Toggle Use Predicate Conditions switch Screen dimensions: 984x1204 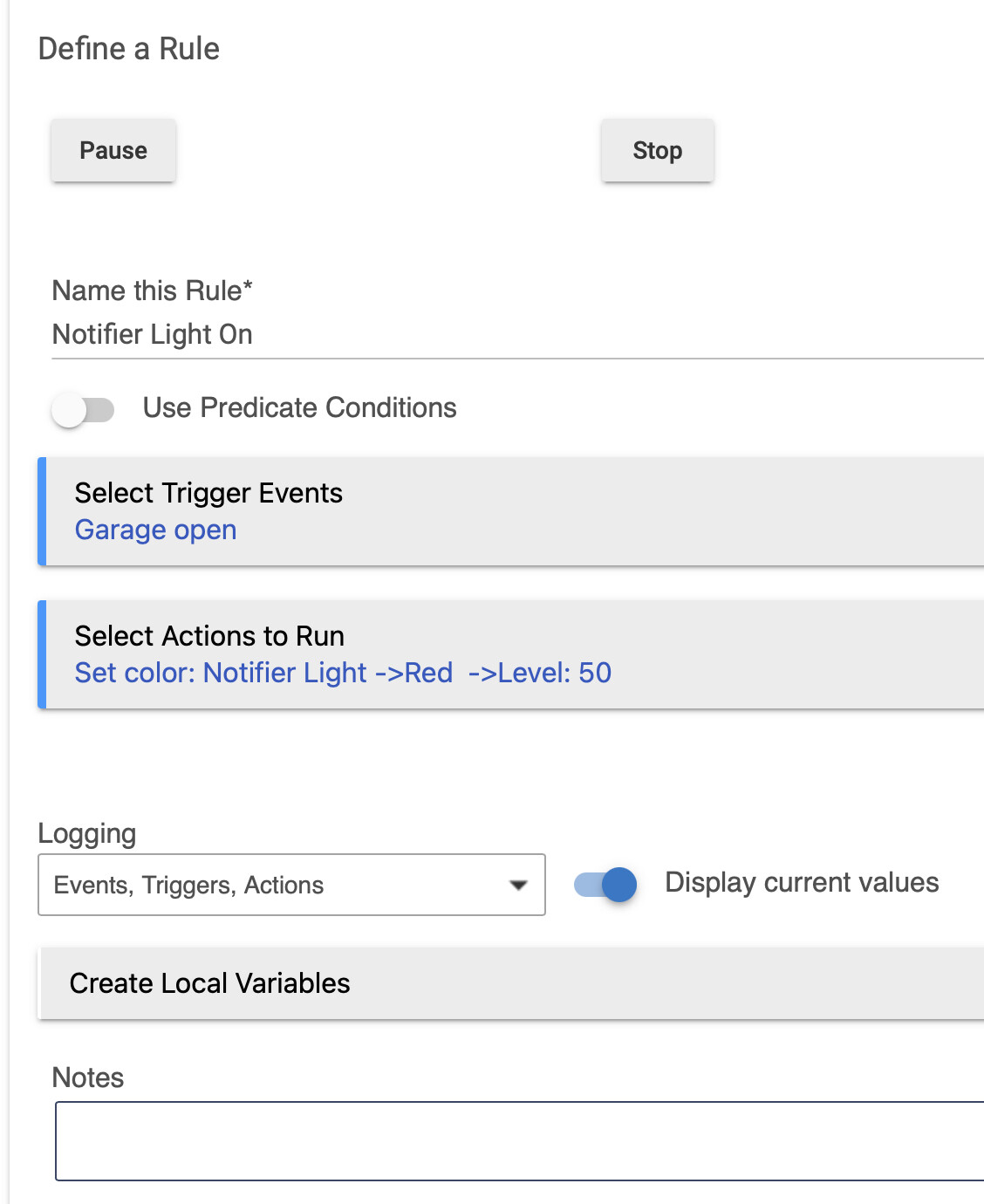pos(83,409)
